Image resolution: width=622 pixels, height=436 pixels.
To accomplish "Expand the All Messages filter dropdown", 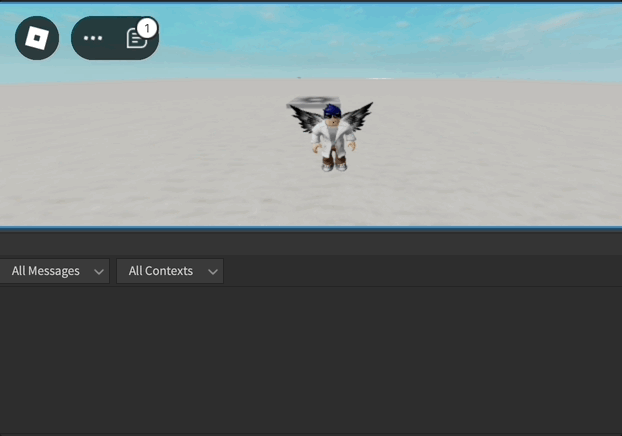I will [x=54, y=271].
